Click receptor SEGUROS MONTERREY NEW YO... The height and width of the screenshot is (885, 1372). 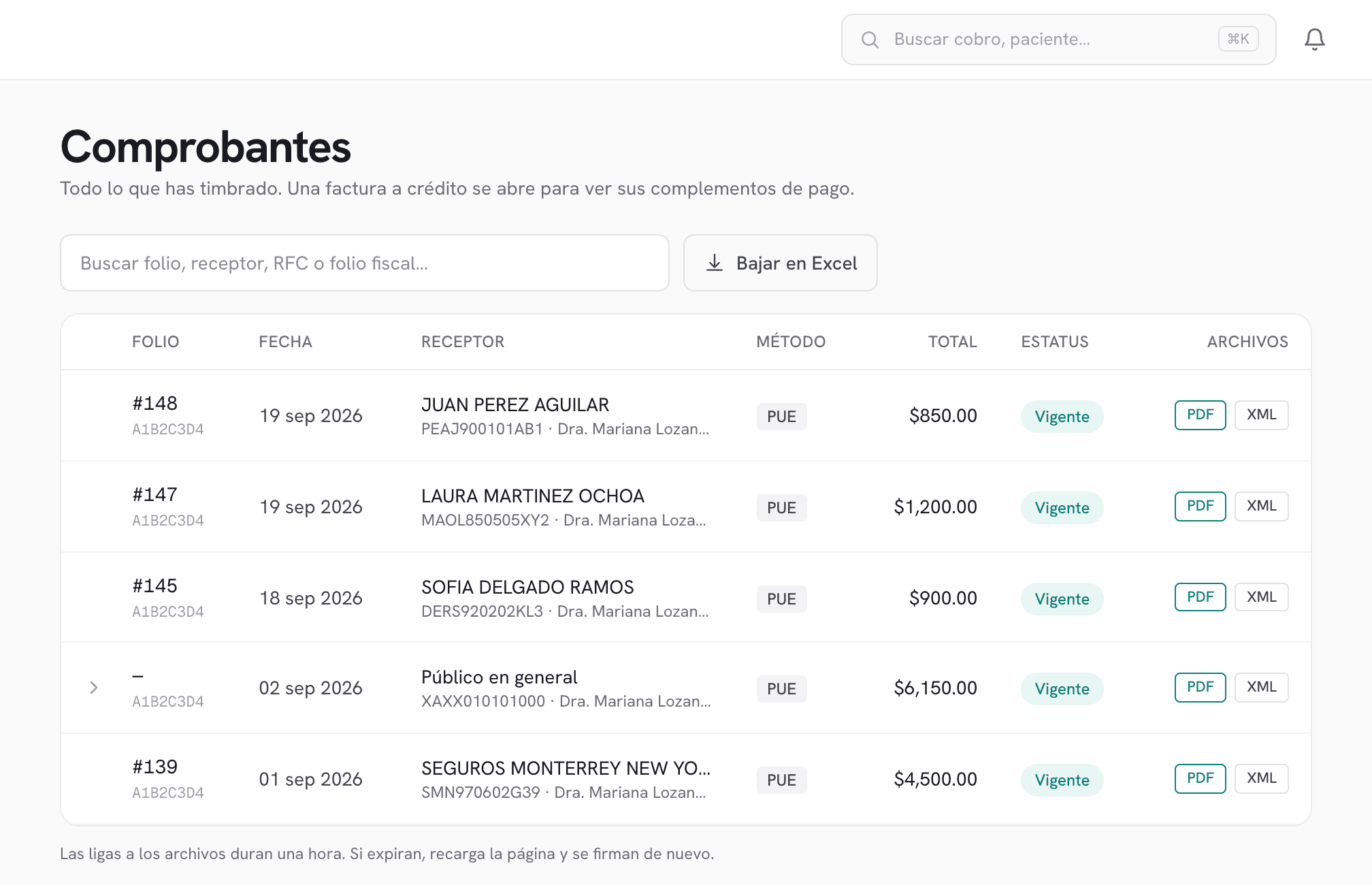[x=566, y=769]
